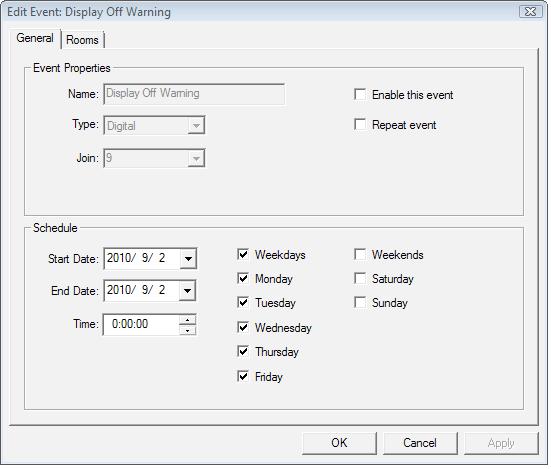Click the Cancel button
Screen dimensions: 551x469
tap(420, 443)
